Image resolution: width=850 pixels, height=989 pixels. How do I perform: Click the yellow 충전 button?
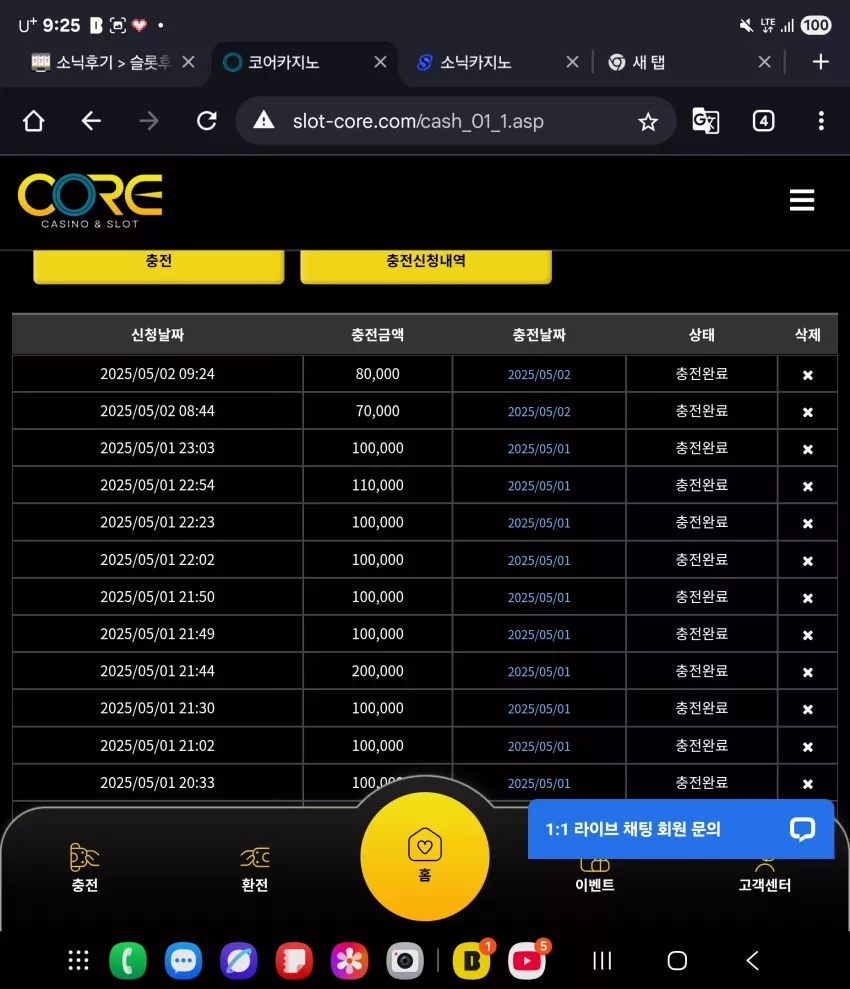158,264
